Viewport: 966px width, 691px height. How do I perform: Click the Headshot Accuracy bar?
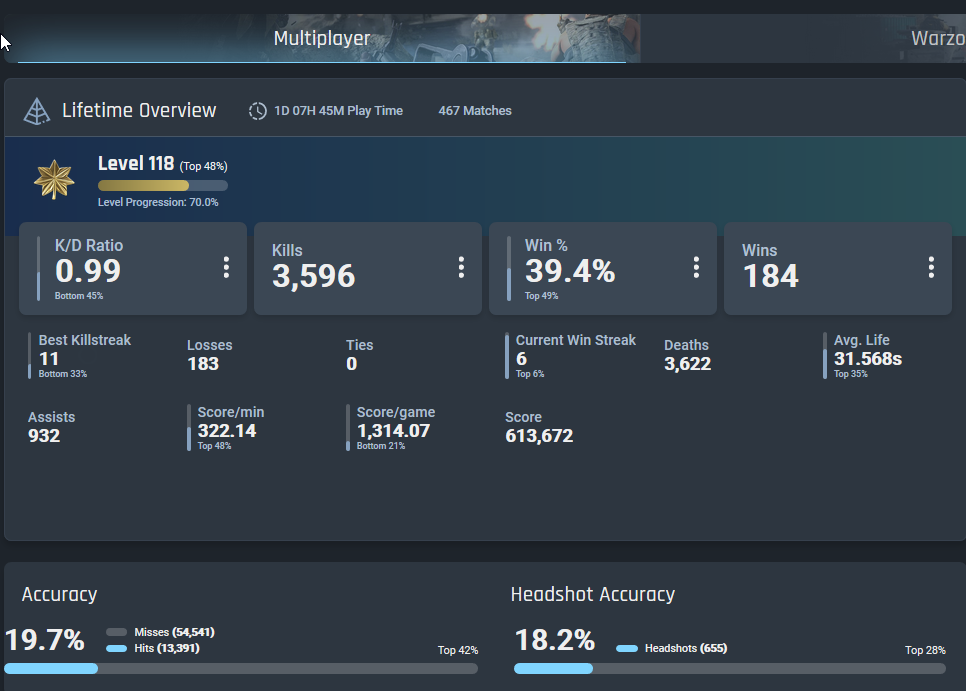(730, 669)
